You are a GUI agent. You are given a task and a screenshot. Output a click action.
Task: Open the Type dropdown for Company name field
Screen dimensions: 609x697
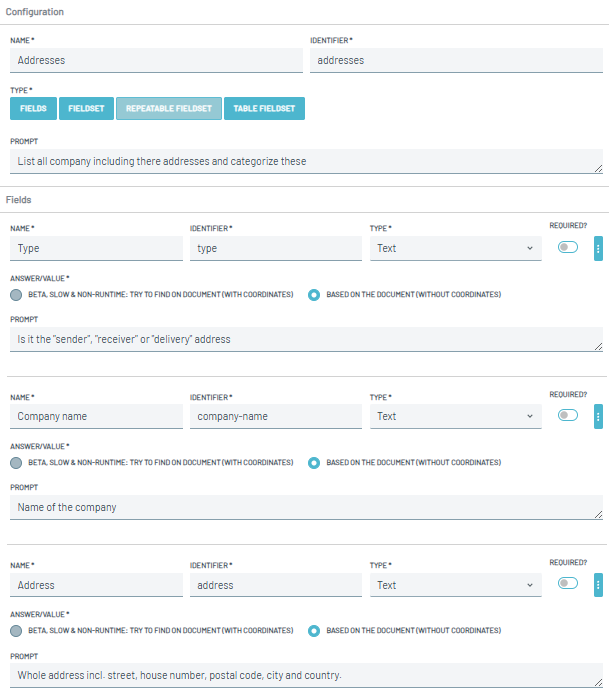[455, 416]
